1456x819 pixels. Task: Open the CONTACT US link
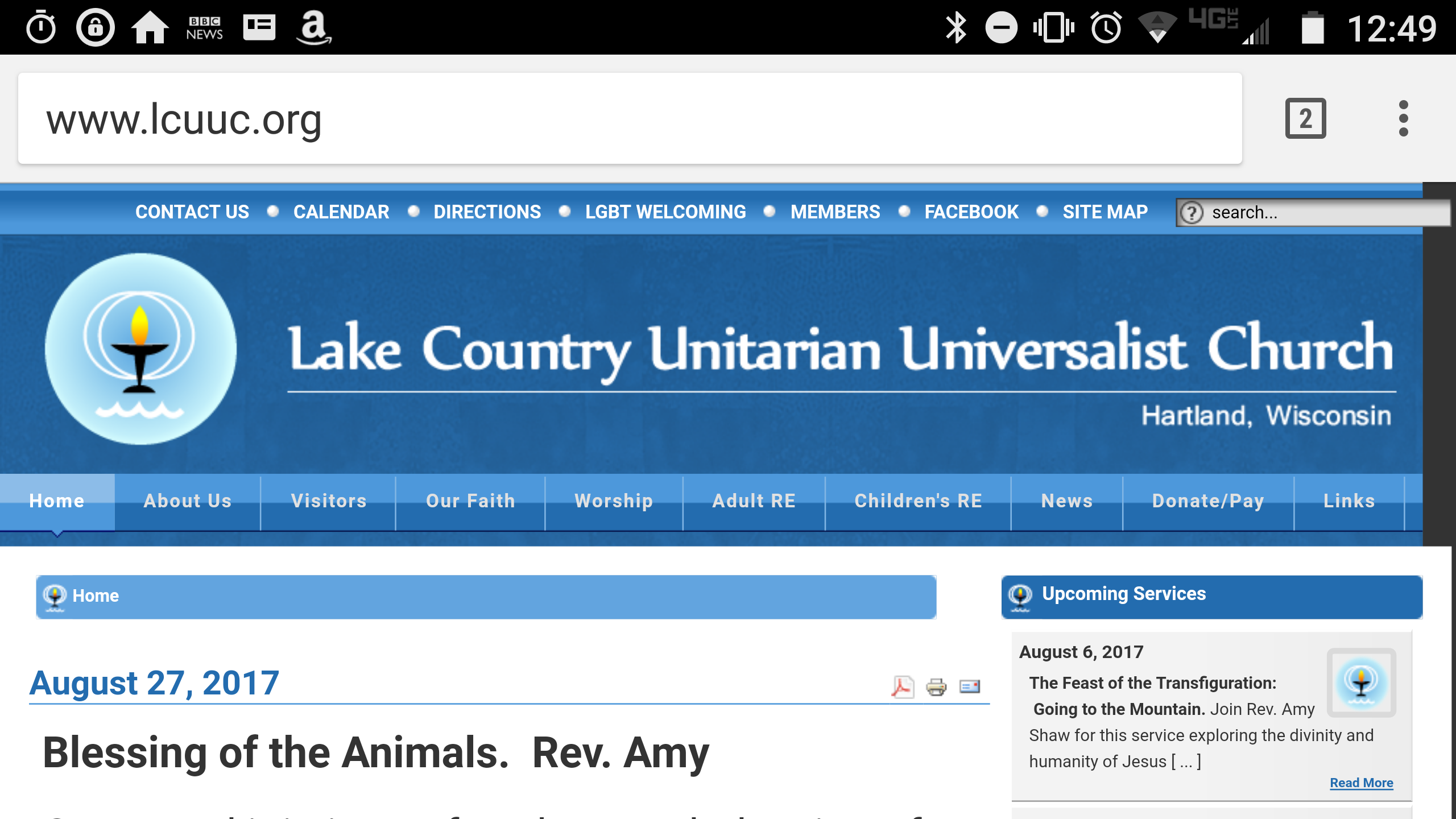click(x=192, y=212)
